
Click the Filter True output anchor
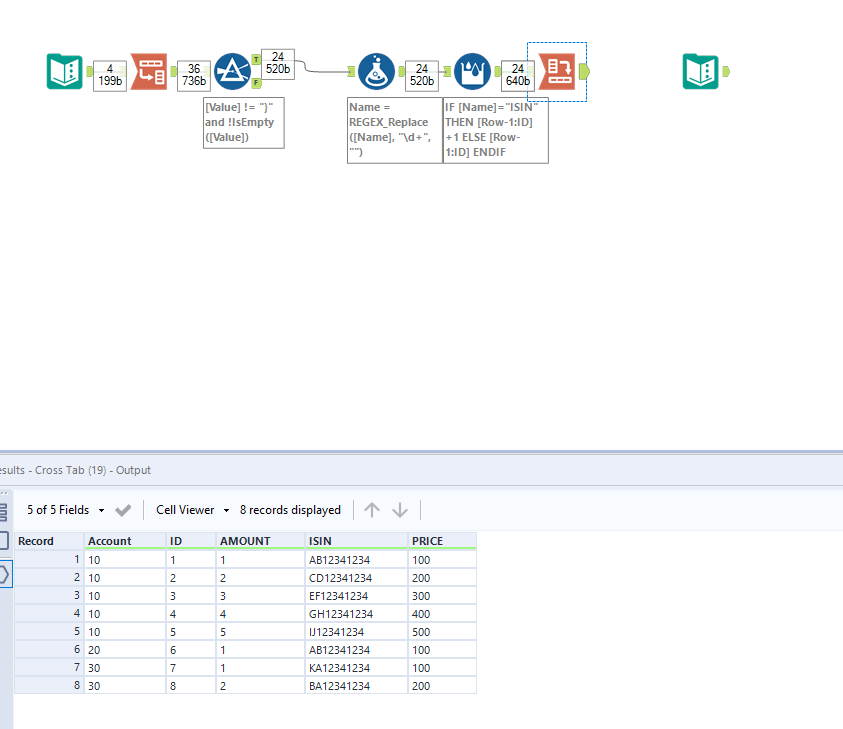[x=256, y=60]
